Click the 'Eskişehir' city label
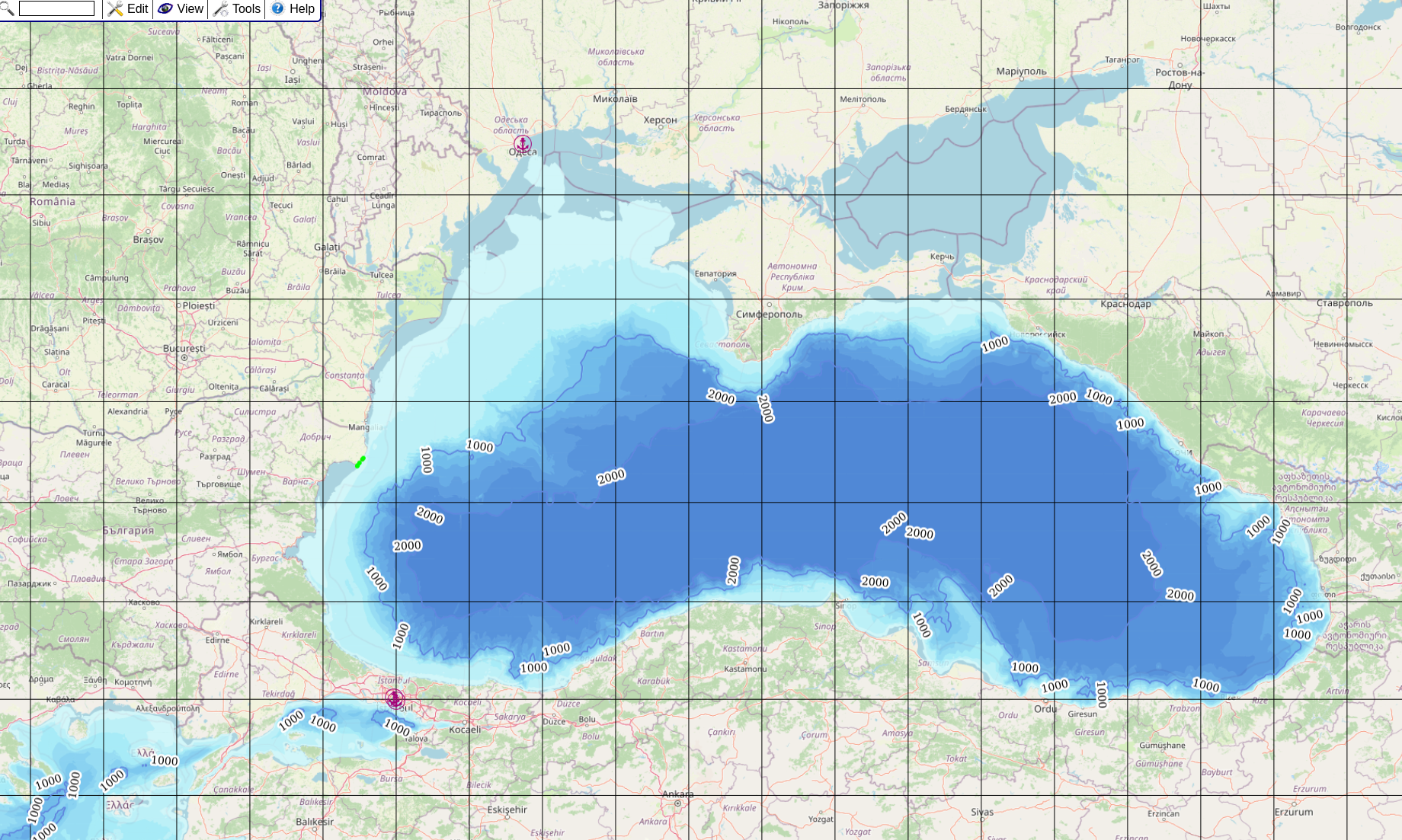This screenshot has width=1402, height=840. coord(507,810)
